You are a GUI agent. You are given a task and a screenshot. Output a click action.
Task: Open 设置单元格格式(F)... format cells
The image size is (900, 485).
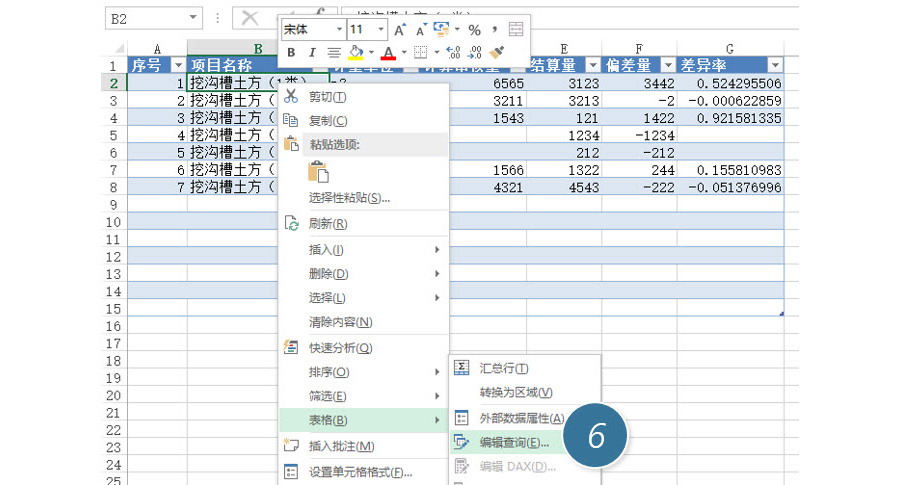[363, 472]
